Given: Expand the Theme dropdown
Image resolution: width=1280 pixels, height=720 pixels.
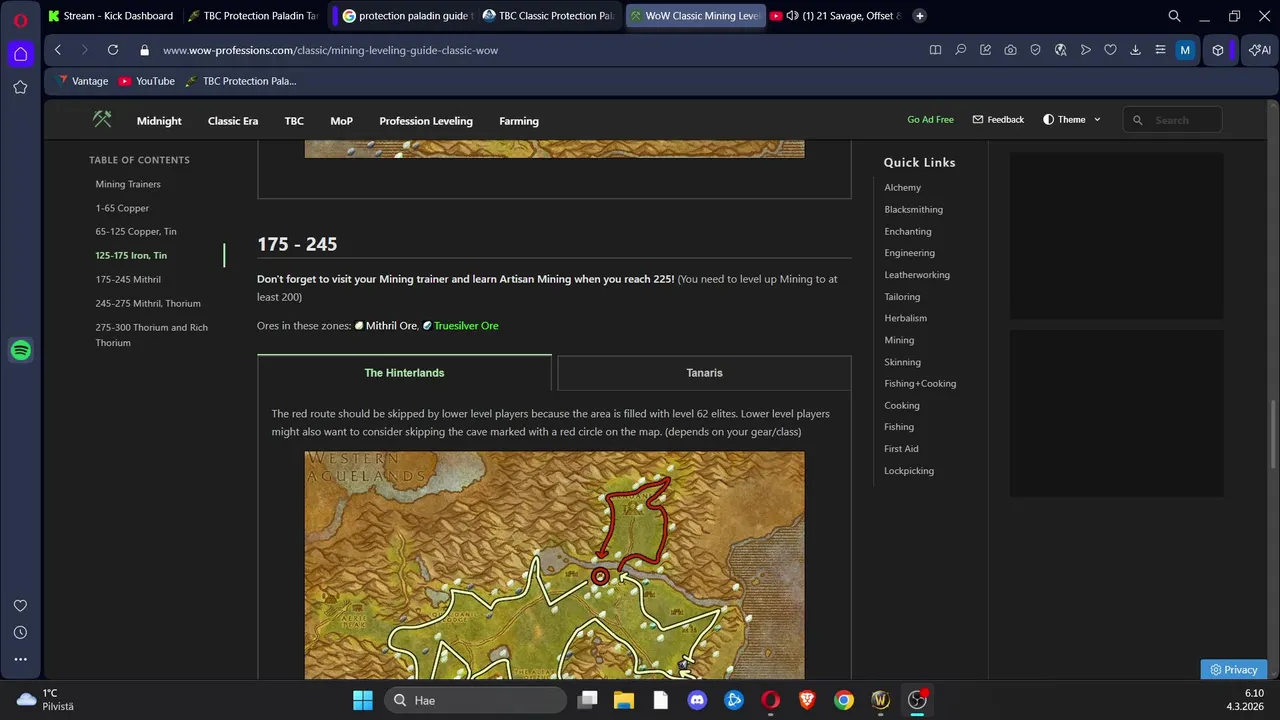Looking at the screenshot, I should tap(1072, 120).
